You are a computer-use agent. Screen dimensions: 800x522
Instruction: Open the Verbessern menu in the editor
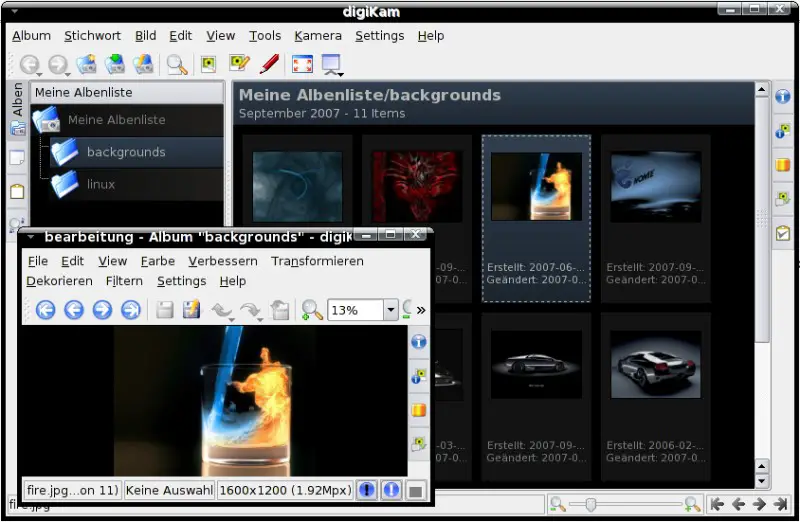[223, 261]
